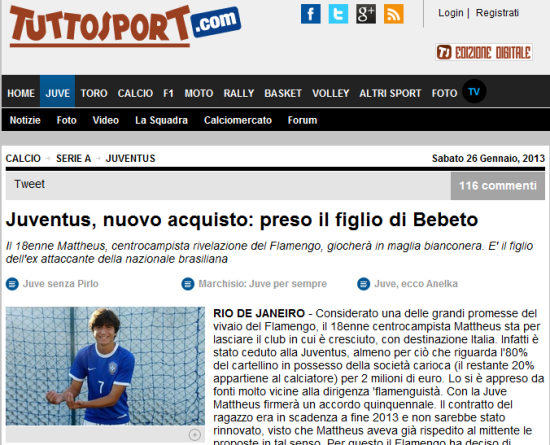This screenshot has height=445, width=550.
Task: Select the JUVE navigation tab
Action: 58,91
